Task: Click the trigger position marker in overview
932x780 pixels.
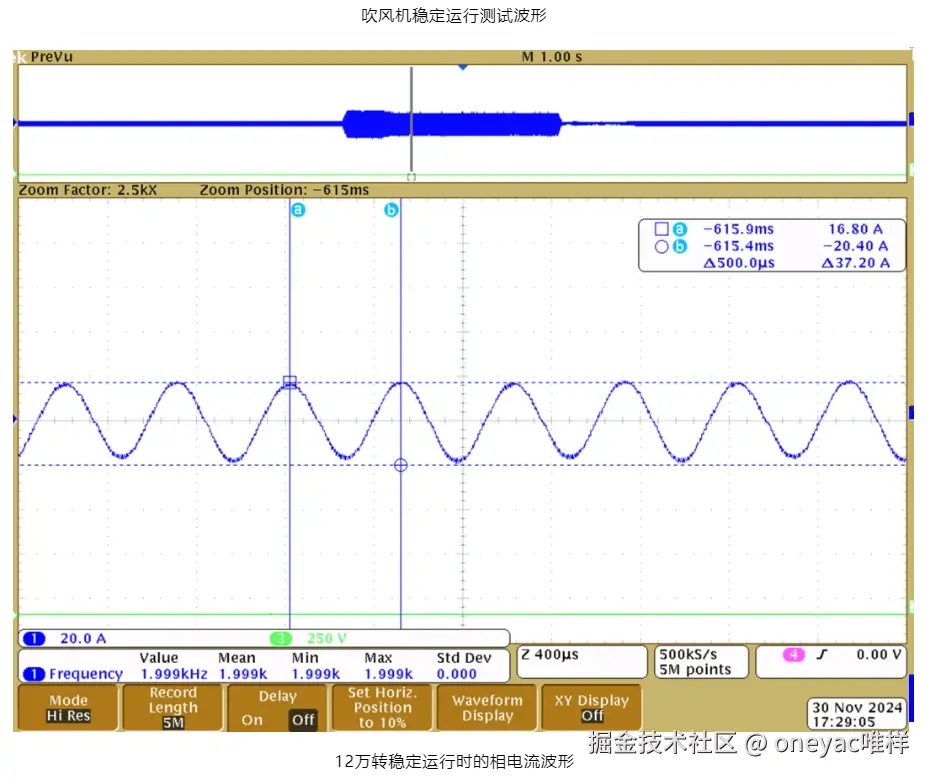Action: pyautogui.click(x=463, y=68)
